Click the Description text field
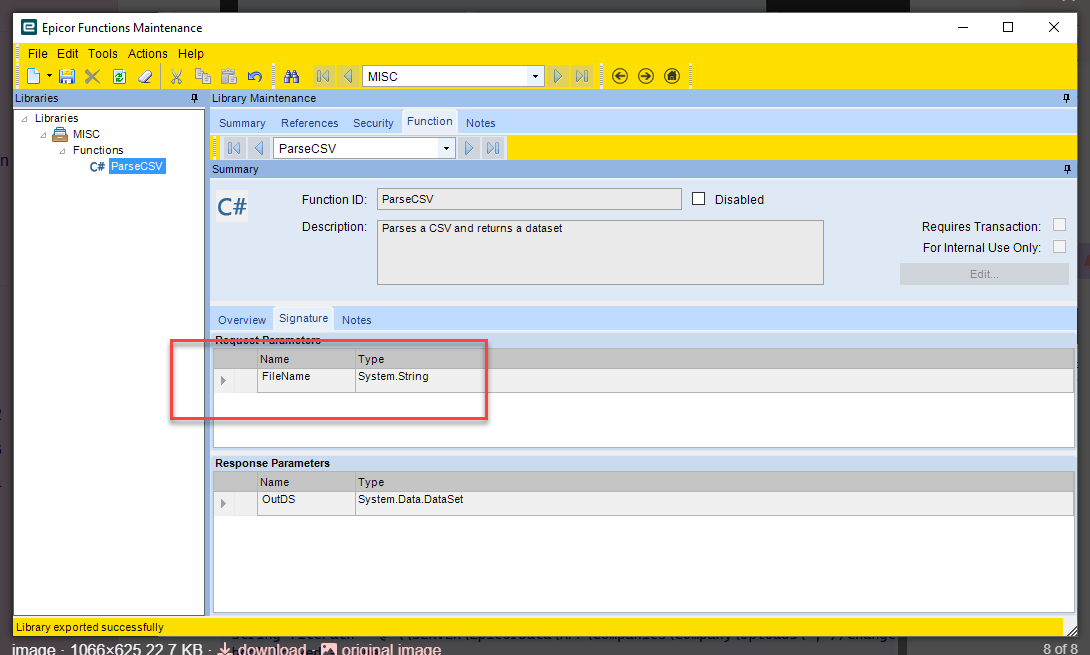 tap(600, 252)
